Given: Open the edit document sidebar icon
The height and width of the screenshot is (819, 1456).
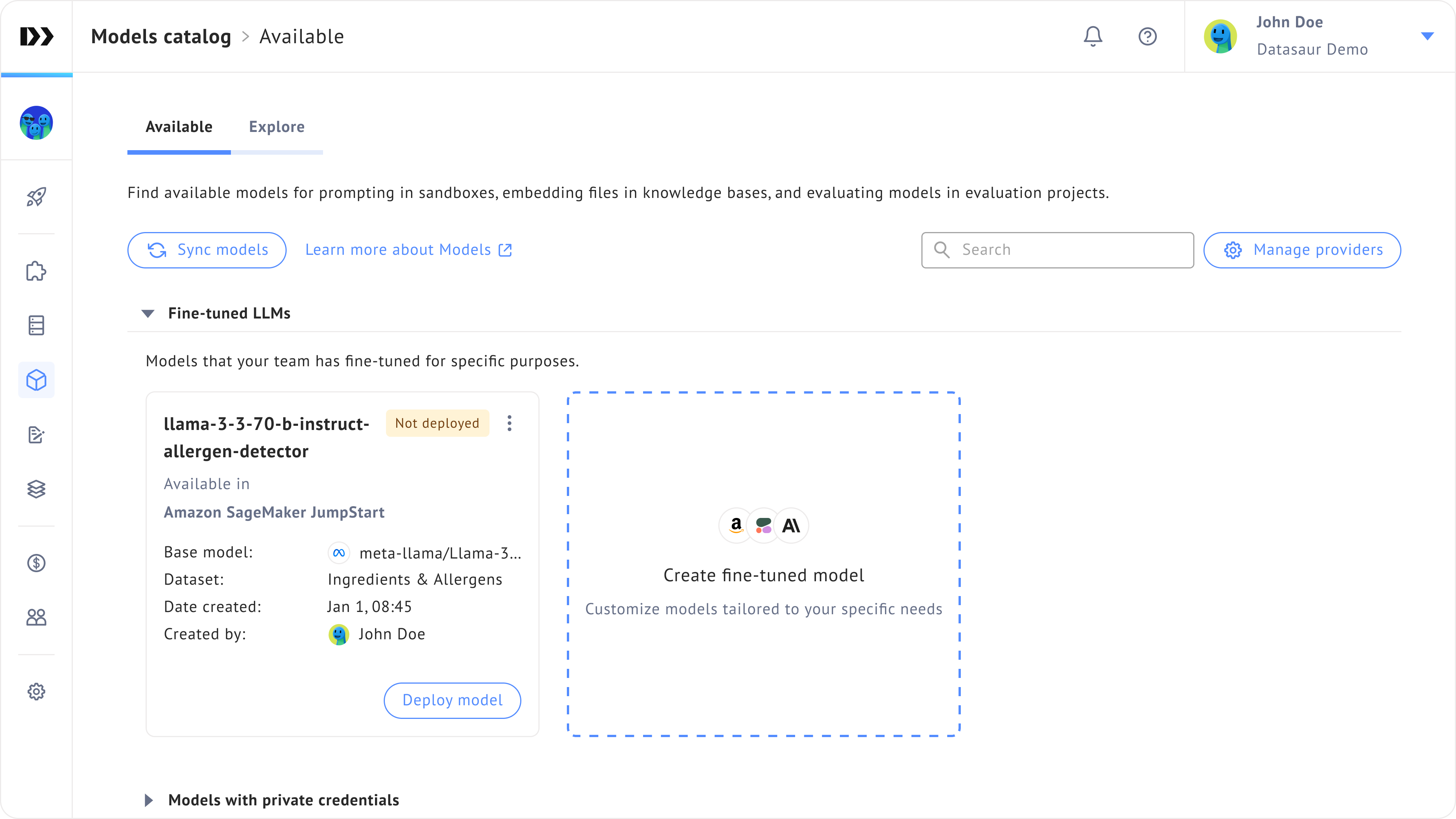Looking at the screenshot, I should 36,435.
